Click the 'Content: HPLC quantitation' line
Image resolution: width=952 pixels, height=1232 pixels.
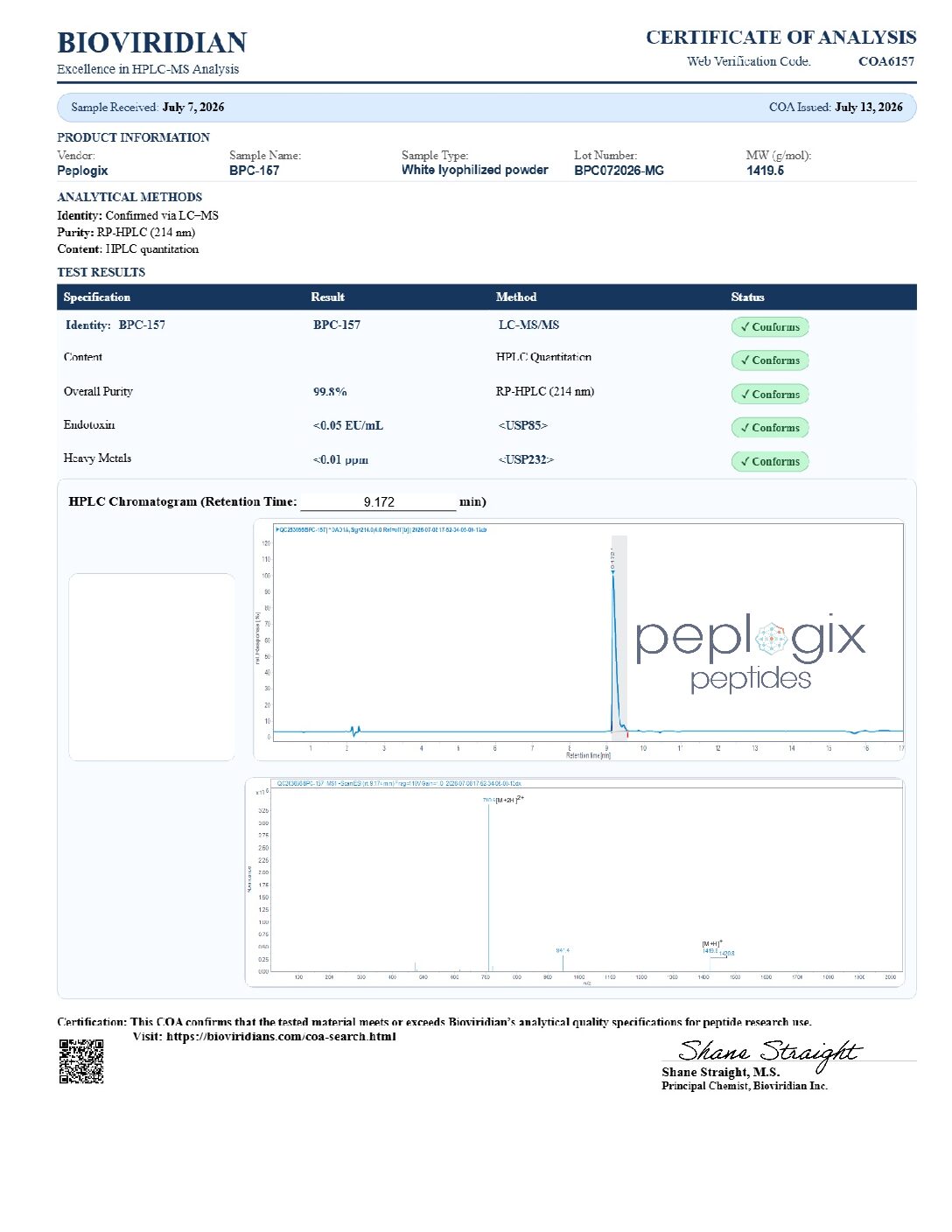tap(129, 249)
